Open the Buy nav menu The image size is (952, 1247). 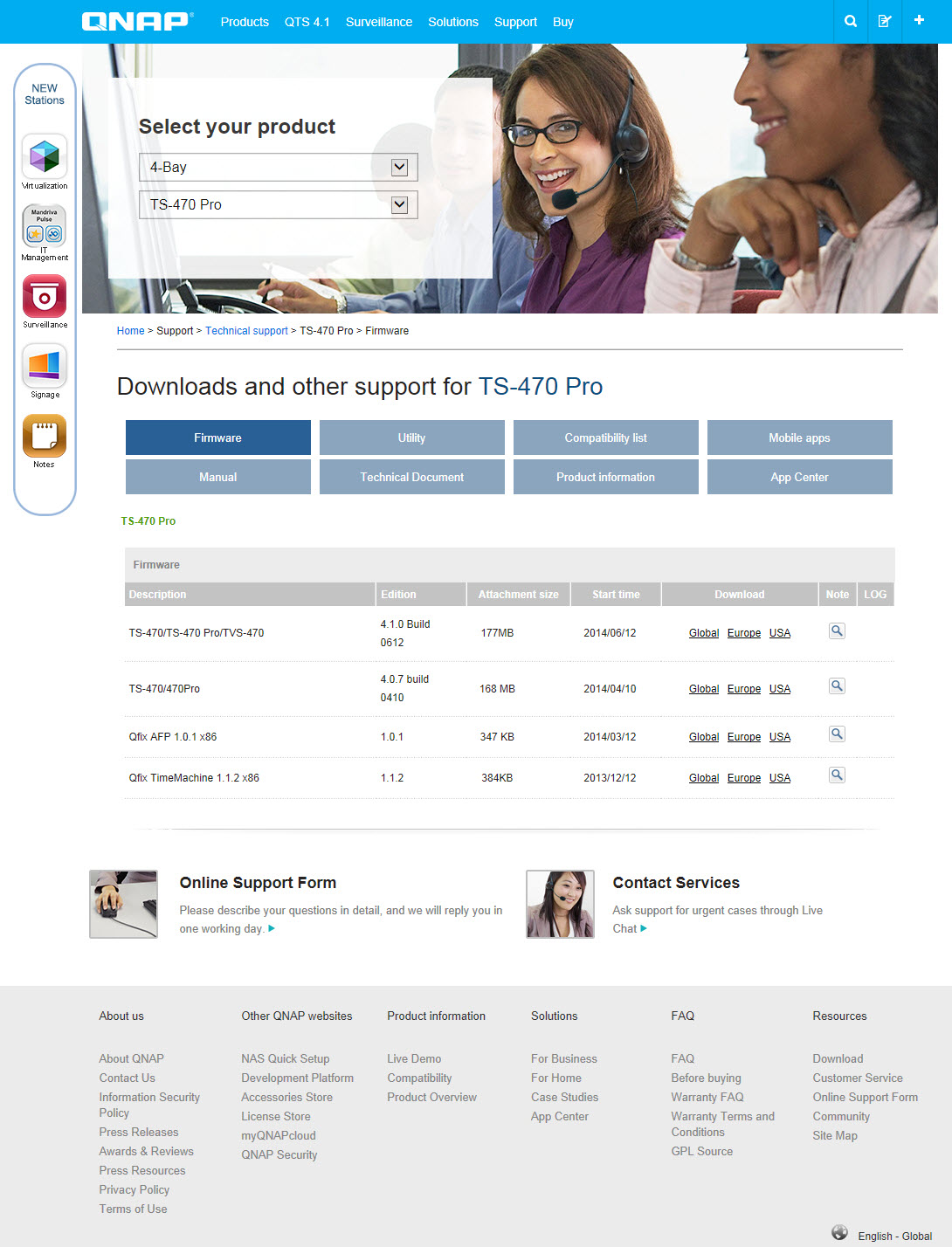coord(563,22)
